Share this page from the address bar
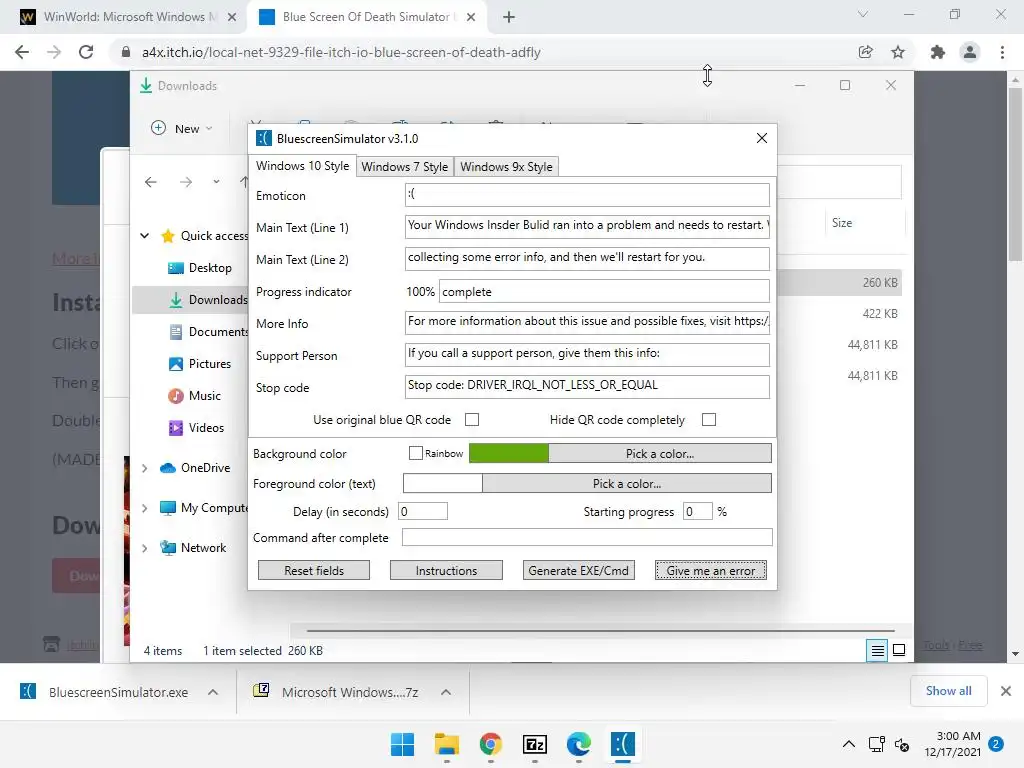Viewport: 1024px width, 768px height. tap(866, 52)
